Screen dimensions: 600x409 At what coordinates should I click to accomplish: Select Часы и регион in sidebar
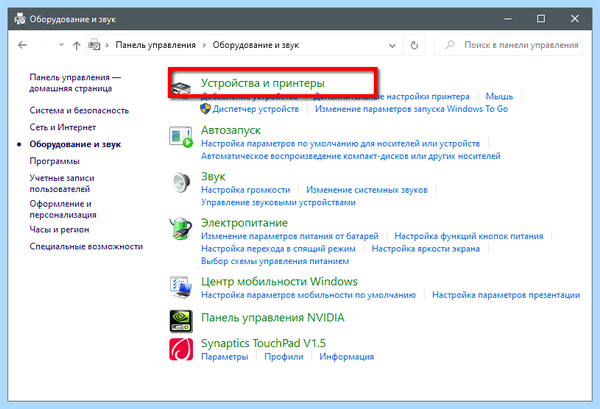click(x=59, y=230)
